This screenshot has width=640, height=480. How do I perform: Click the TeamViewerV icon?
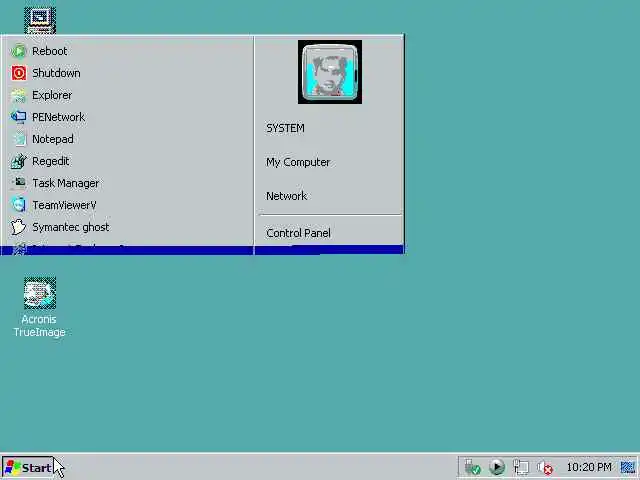click(18, 205)
